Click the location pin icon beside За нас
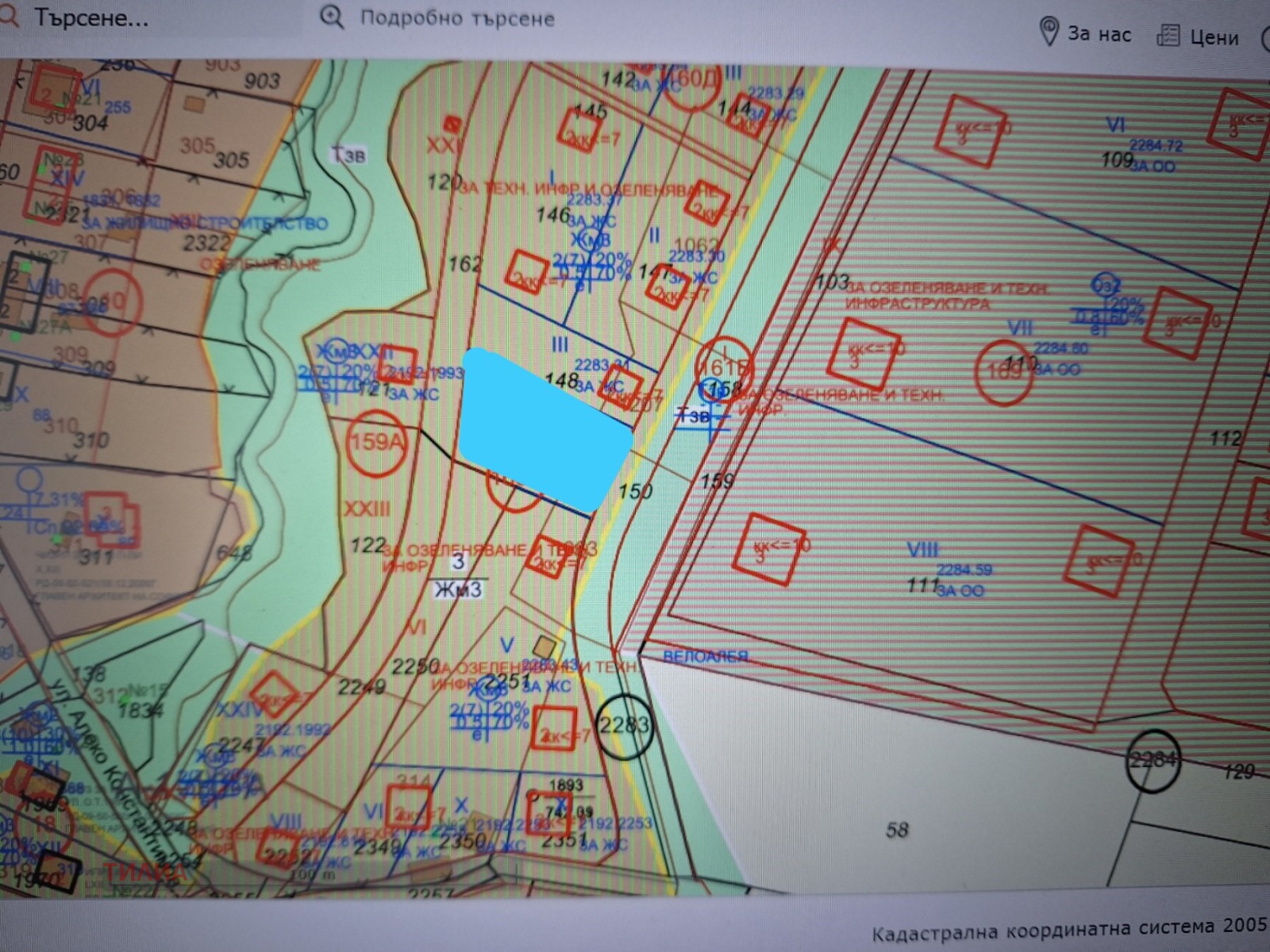Image resolution: width=1270 pixels, height=952 pixels. pos(1049,32)
